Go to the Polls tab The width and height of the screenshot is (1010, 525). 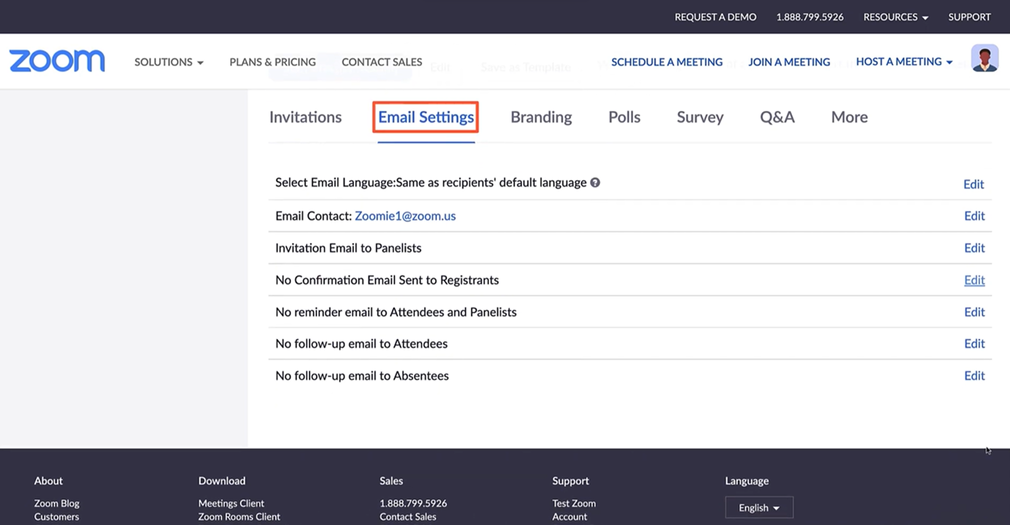tap(624, 117)
